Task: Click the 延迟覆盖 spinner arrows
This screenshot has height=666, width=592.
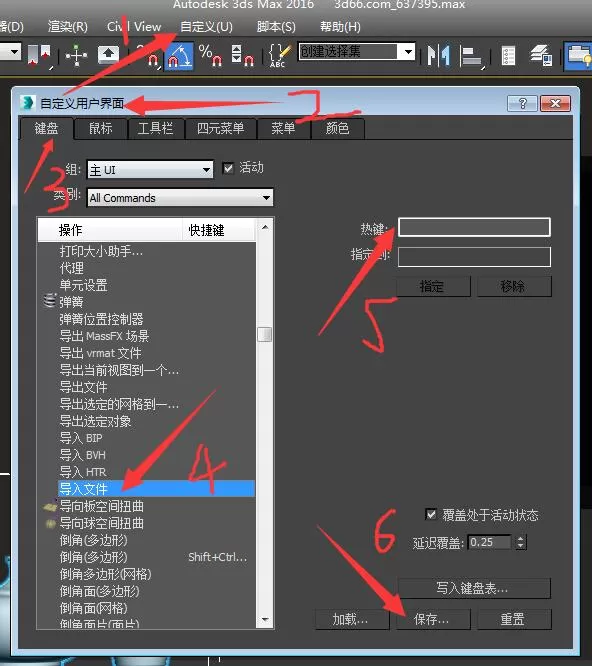Action: coord(521,542)
